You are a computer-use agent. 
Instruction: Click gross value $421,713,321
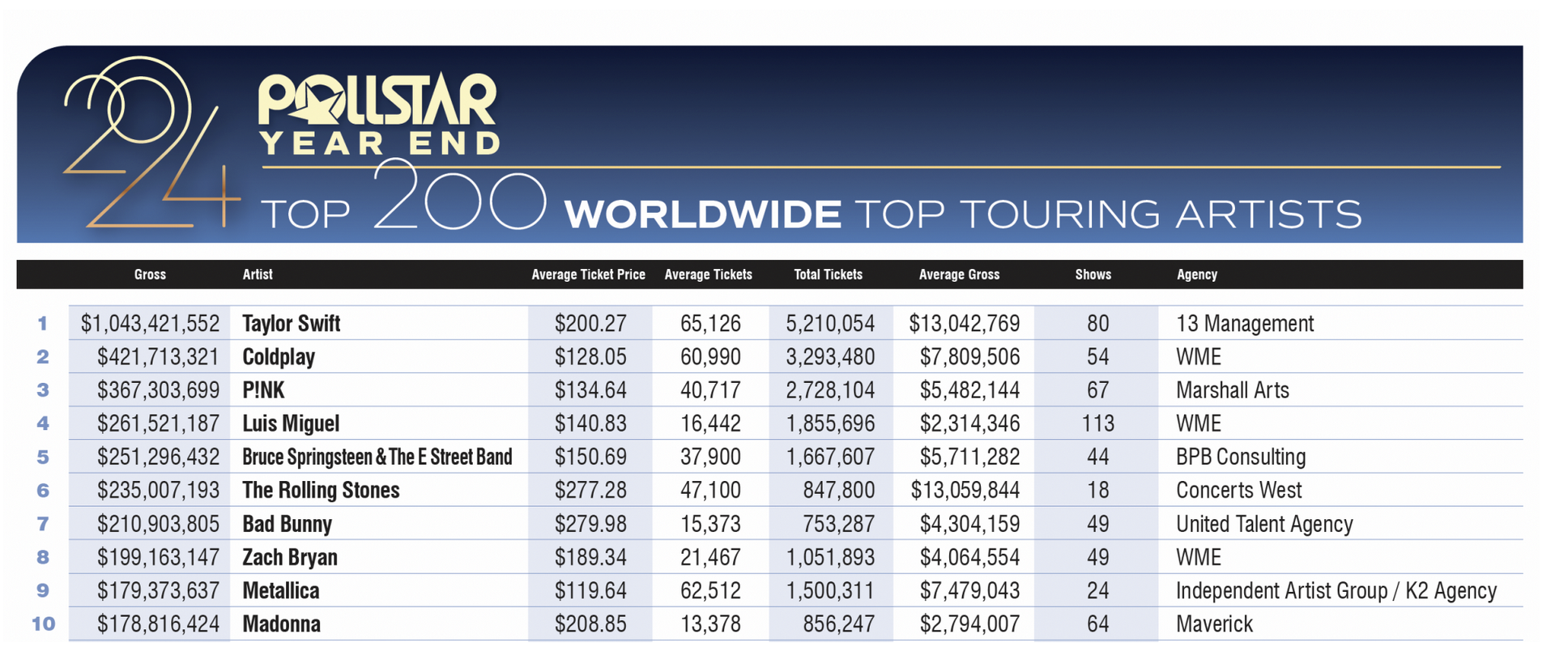[158, 357]
